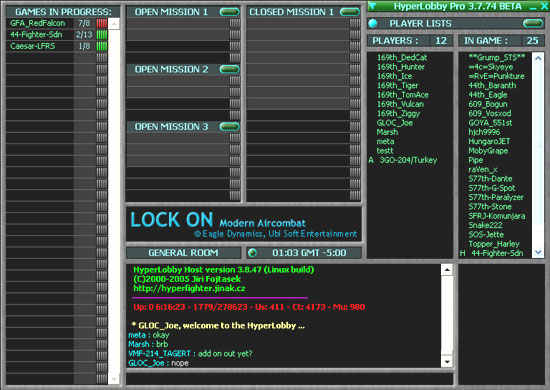This screenshot has height=390, width=550.
Task: Click the In Game count label
Action: pyautogui.click(x=486, y=41)
